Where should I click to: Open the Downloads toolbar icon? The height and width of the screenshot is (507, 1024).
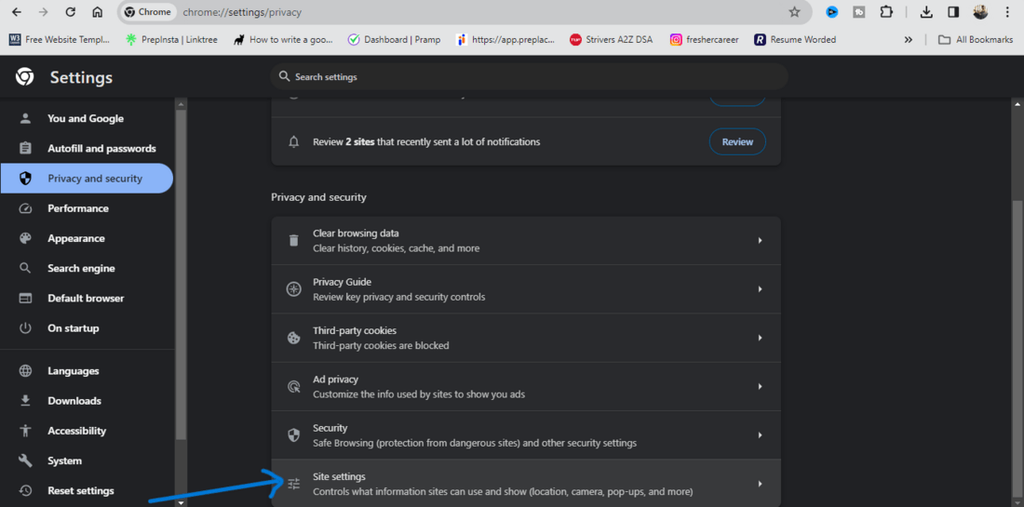pyautogui.click(x=926, y=12)
